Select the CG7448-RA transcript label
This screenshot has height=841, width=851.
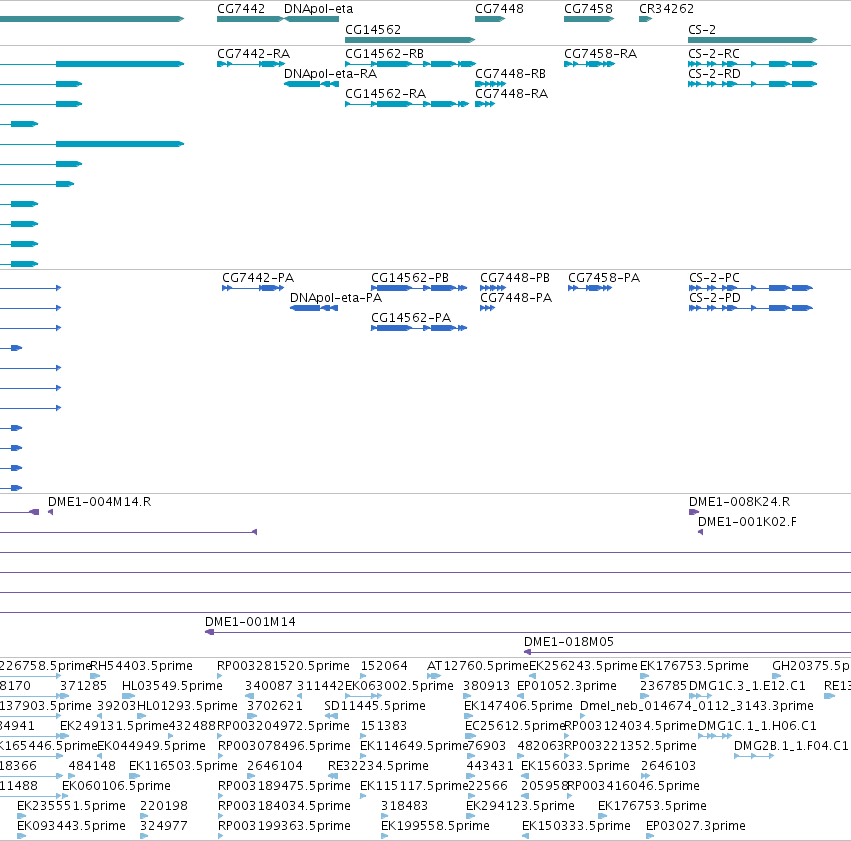pos(512,94)
